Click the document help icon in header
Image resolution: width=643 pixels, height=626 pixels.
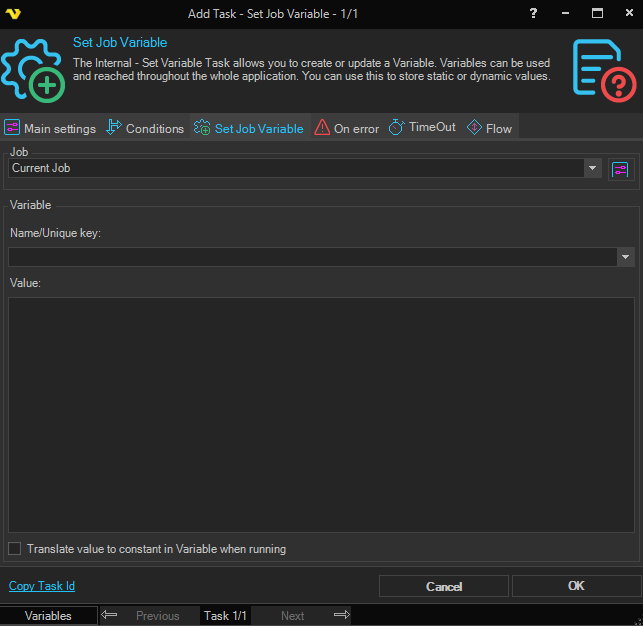tap(604, 69)
